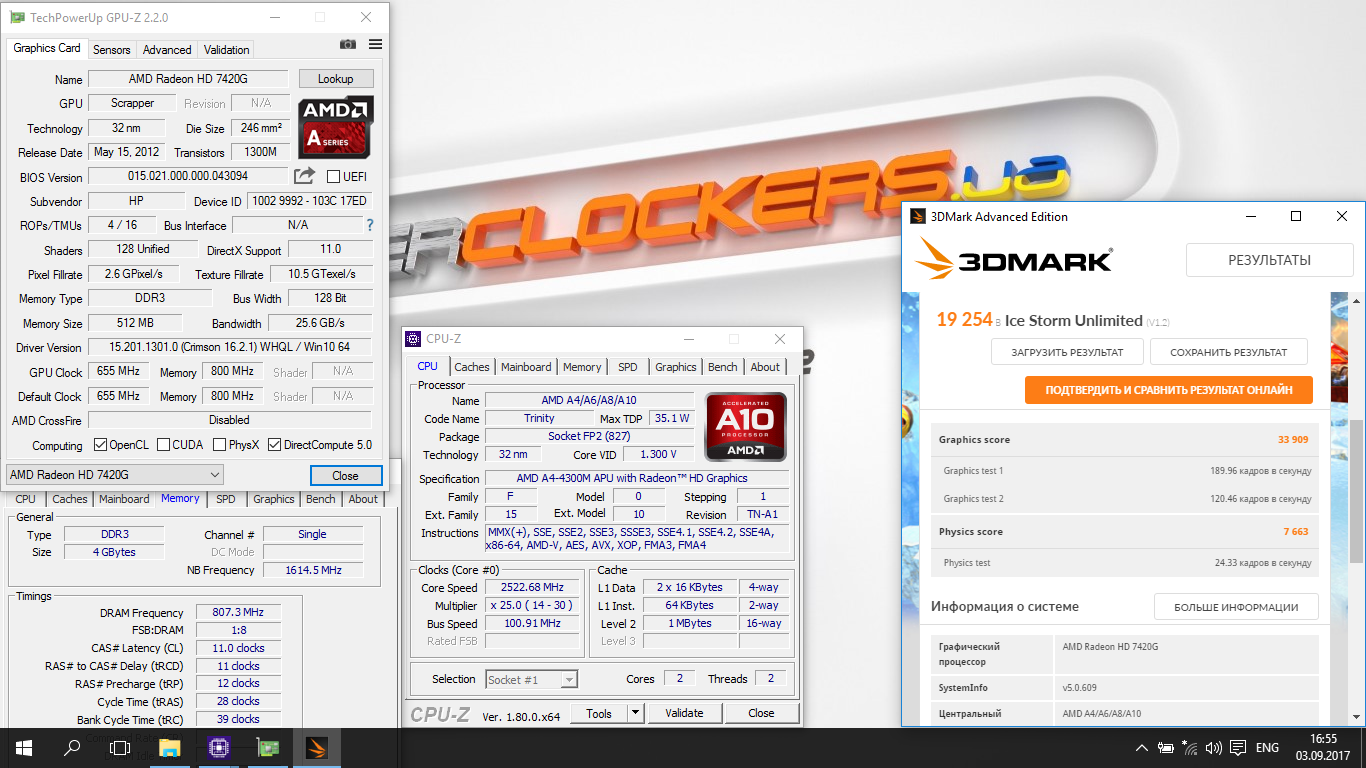Click ENG language indicator in taskbar
The width and height of the screenshot is (1366, 768).
pyautogui.click(x=1267, y=748)
